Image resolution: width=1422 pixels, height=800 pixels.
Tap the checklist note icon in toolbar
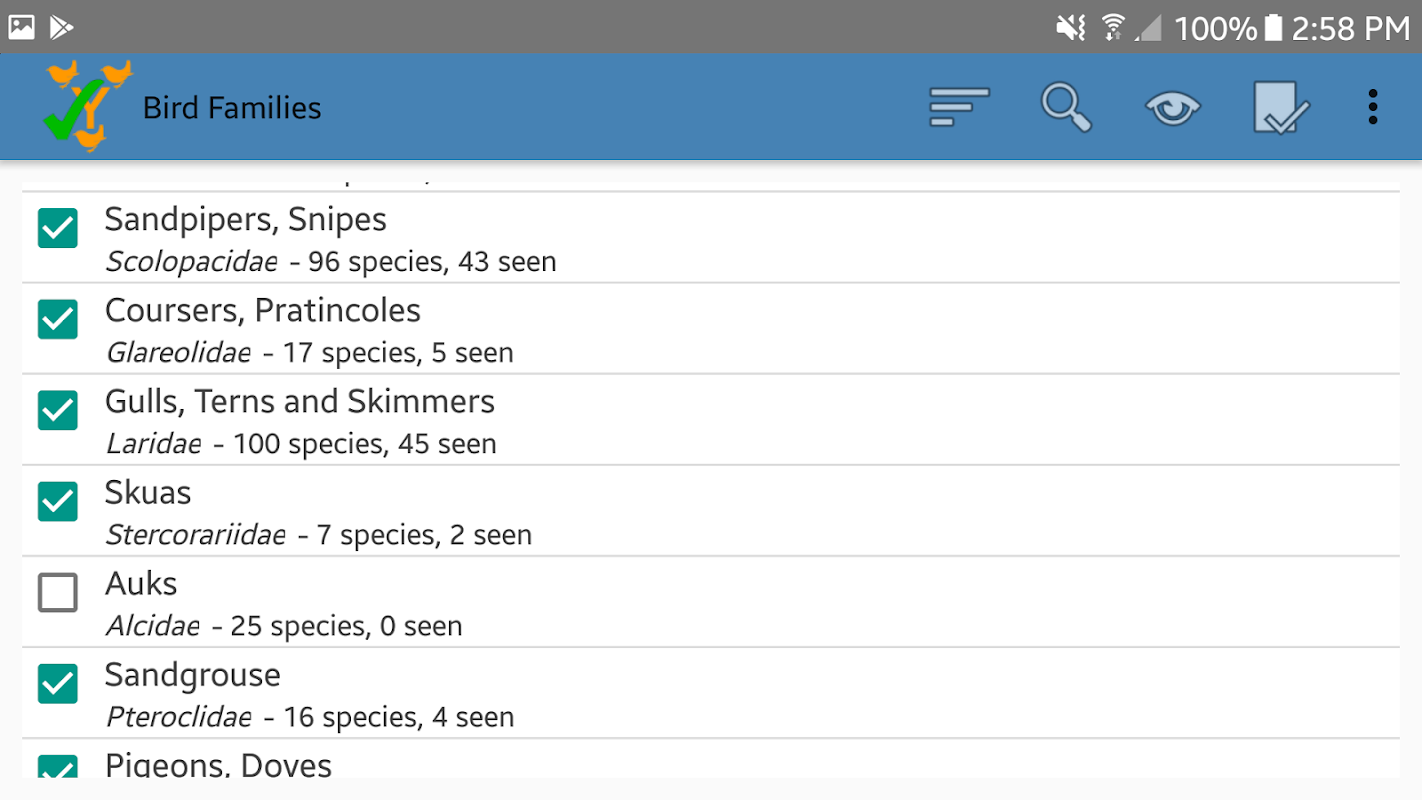(x=1280, y=107)
